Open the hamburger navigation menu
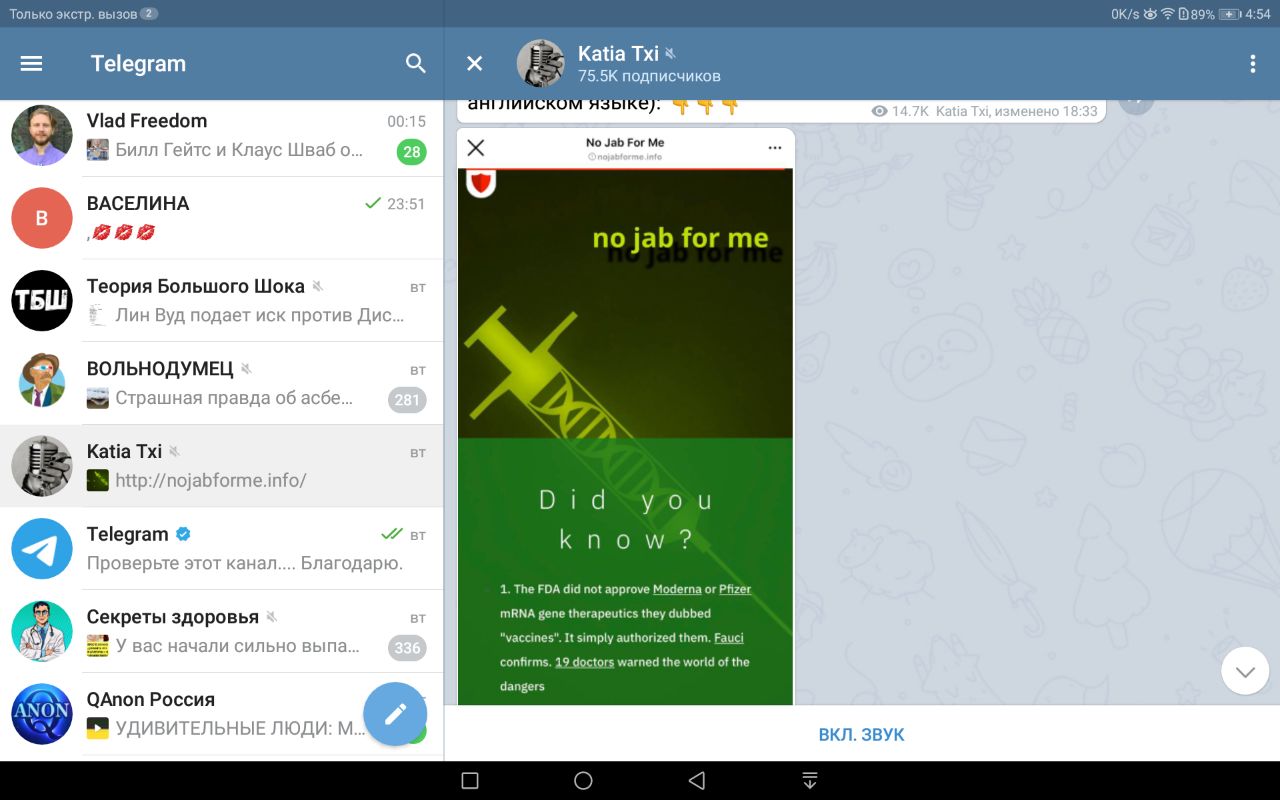 [x=32, y=63]
